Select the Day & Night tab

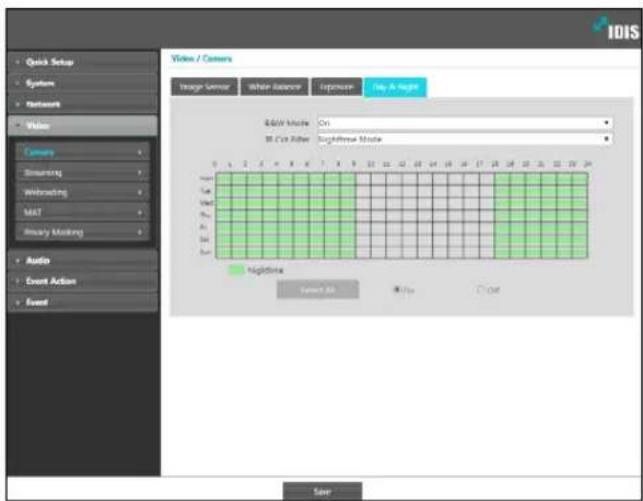click(395, 87)
